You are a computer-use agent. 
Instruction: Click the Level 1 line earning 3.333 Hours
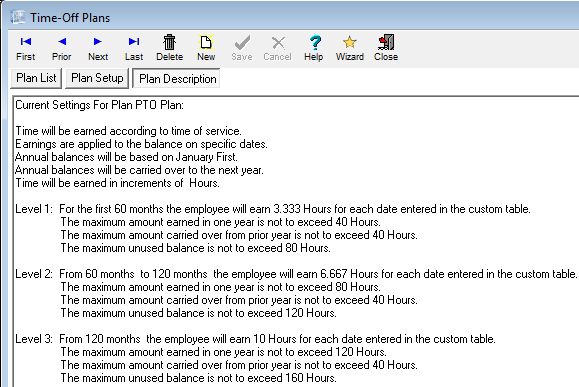point(273,209)
